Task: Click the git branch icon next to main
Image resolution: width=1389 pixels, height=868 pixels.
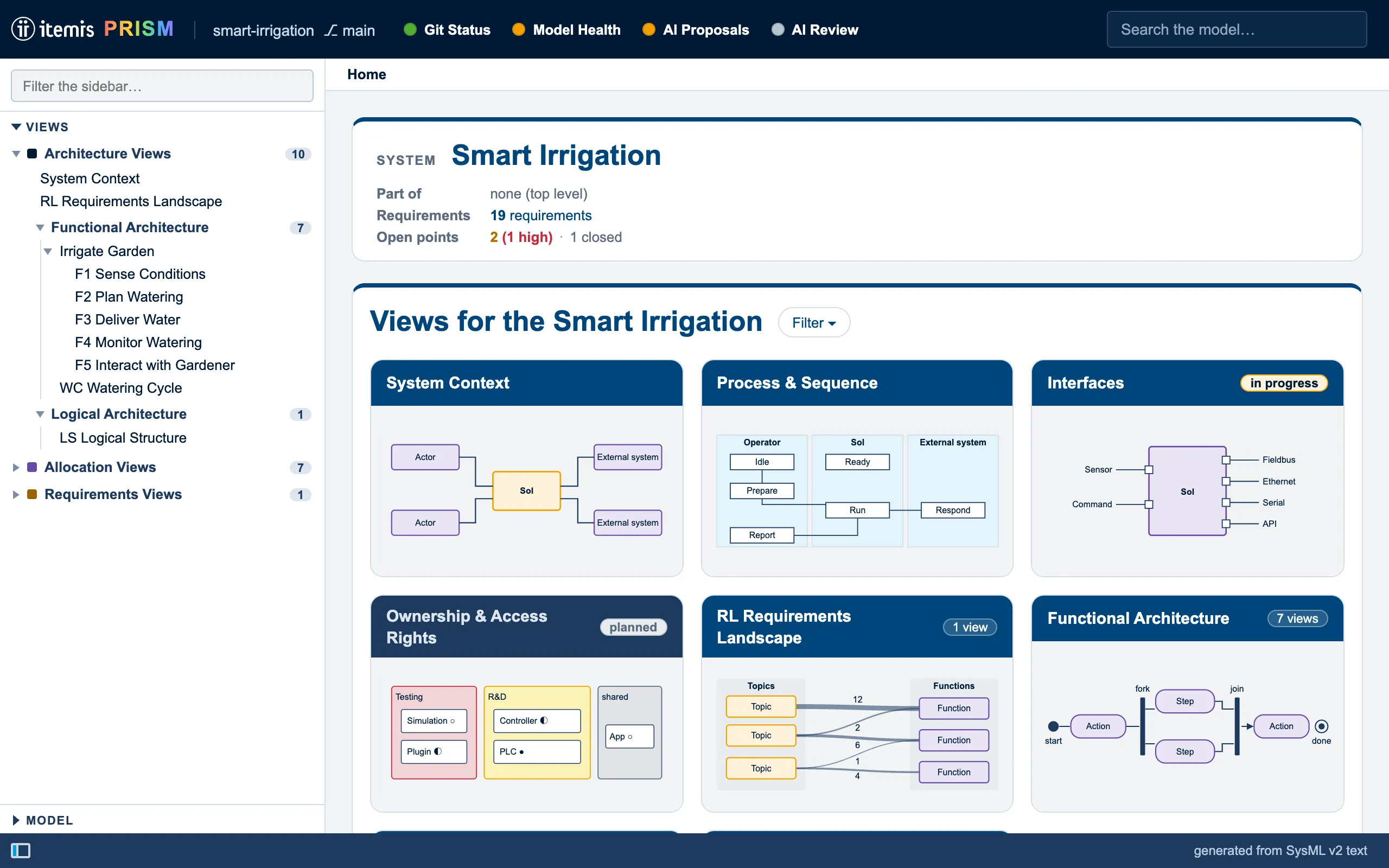Action: pos(331,30)
